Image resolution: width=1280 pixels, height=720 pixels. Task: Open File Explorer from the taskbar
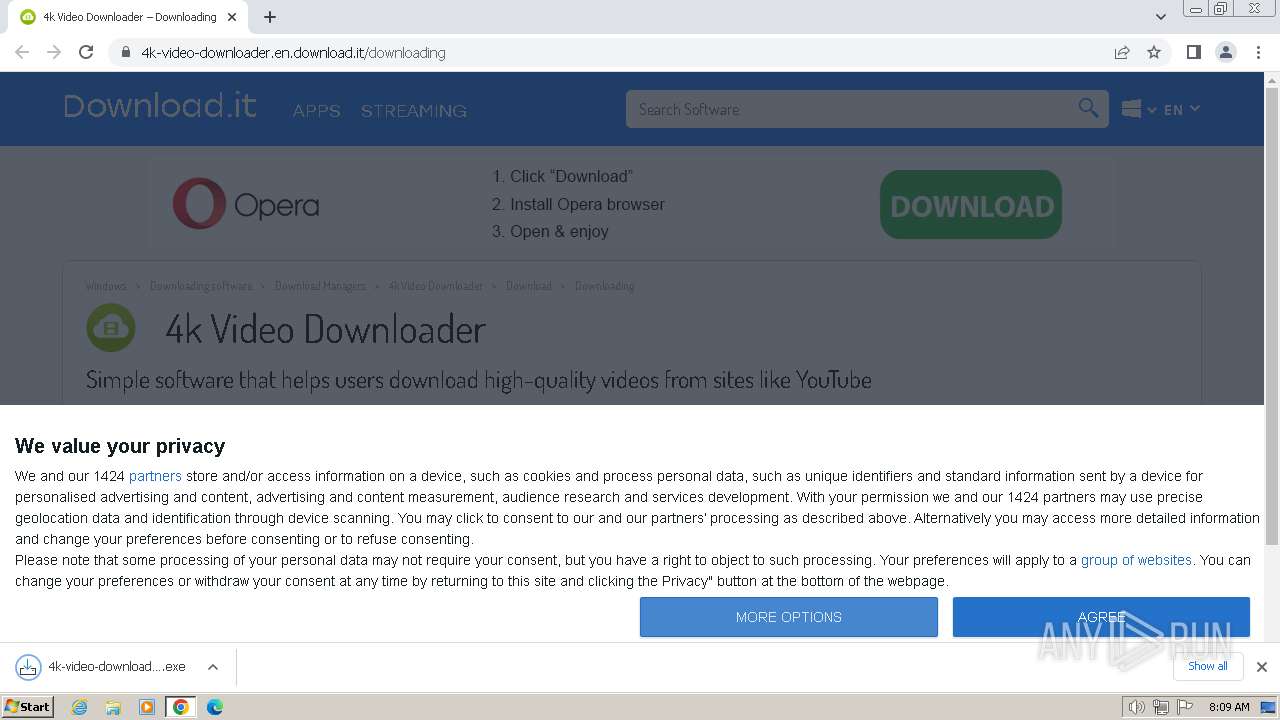click(x=113, y=707)
